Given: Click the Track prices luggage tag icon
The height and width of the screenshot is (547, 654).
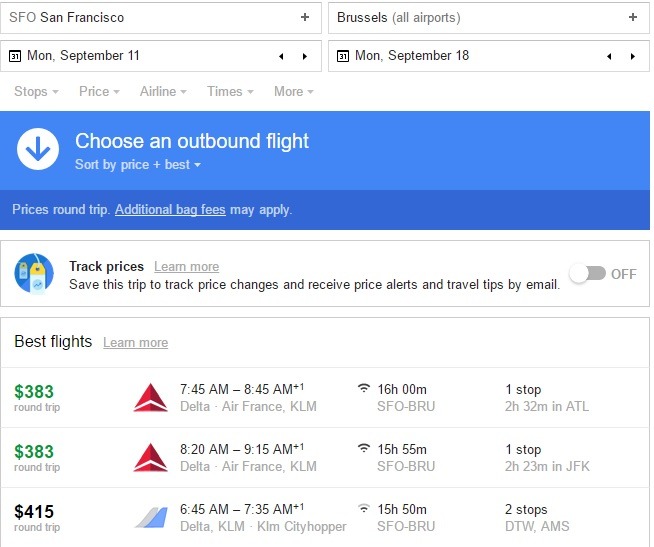Looking at the screenshot, I should pos(34,274).
